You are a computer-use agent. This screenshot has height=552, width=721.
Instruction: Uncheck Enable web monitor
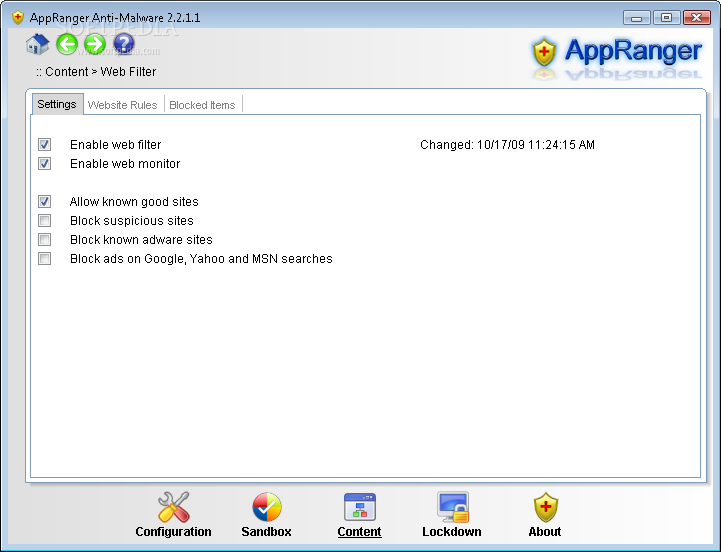tap(45, 163)
